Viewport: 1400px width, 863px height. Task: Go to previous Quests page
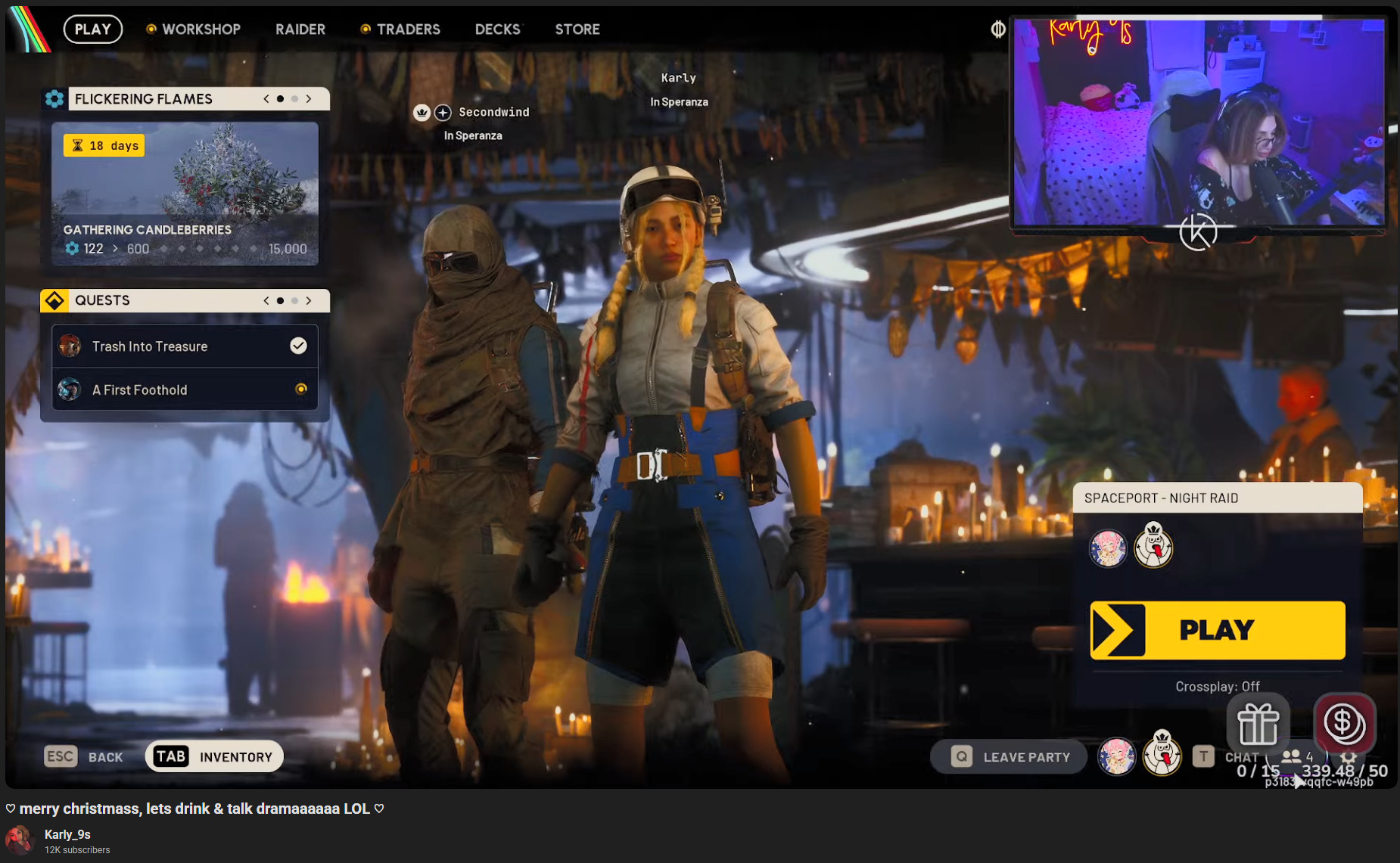(266, 300)
